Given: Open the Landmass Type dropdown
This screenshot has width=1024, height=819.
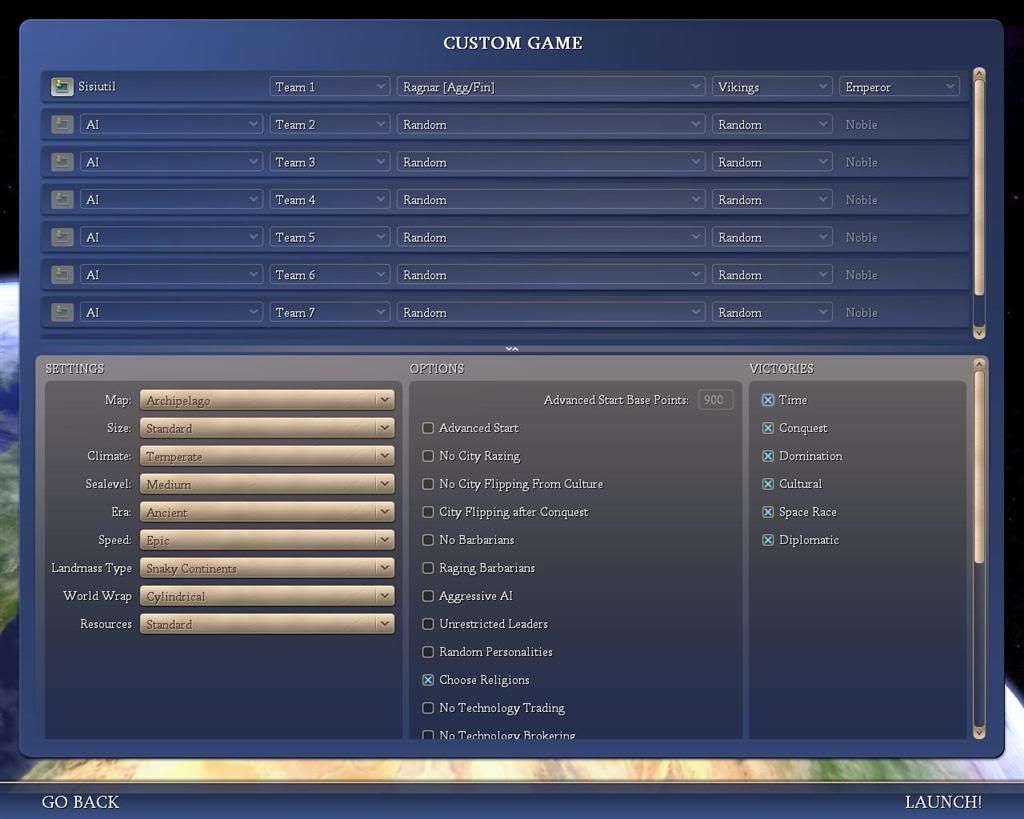Looking at the screenshot, I should tap(267, 568).
